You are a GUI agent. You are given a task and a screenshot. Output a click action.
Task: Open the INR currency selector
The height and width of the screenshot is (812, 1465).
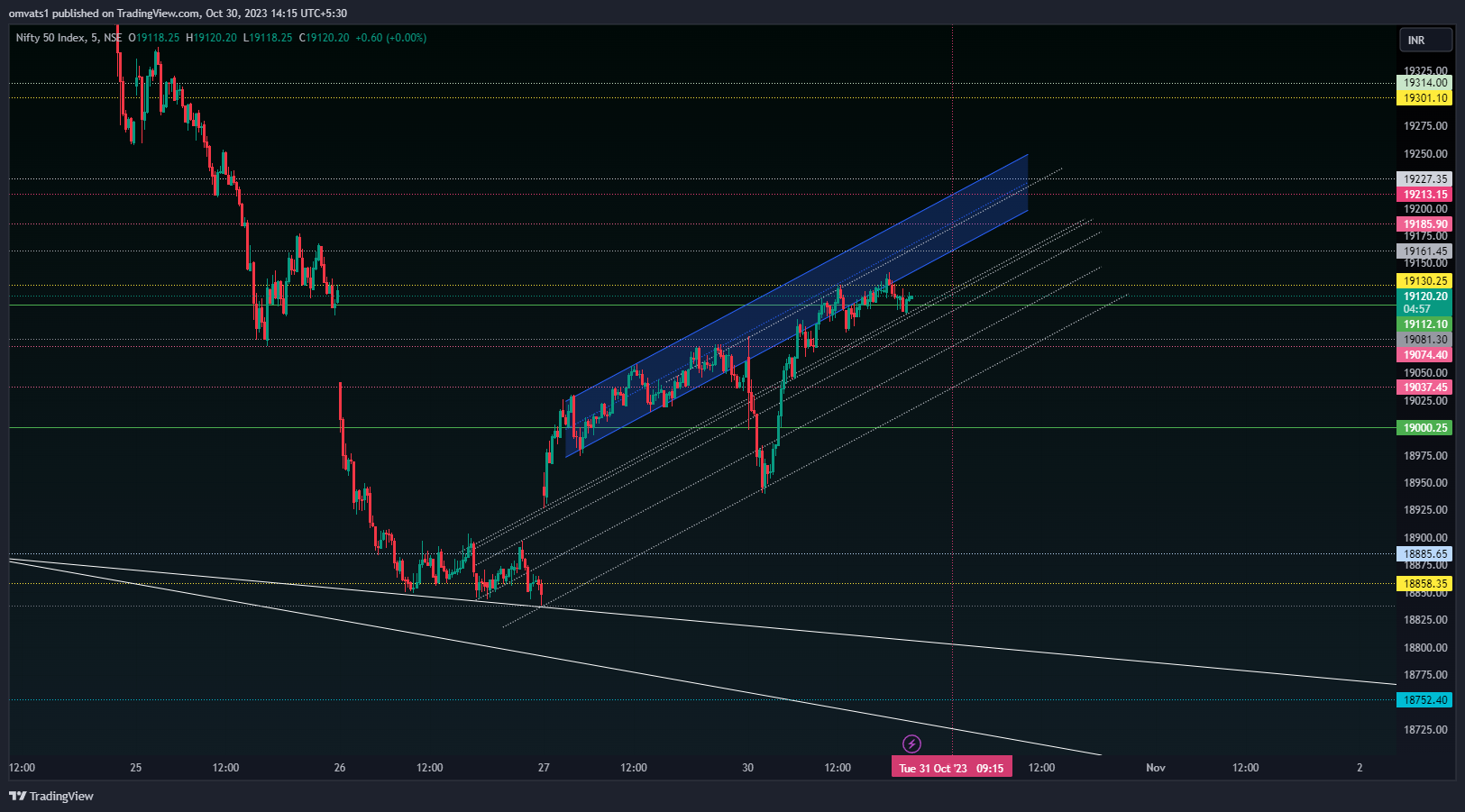coord(1425,40)
